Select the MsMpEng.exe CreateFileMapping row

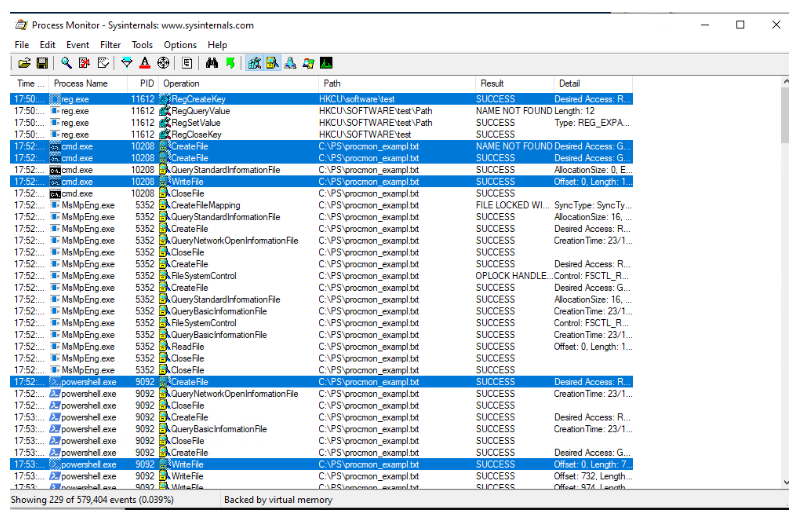pyautogui.click(x=321, y=205)
